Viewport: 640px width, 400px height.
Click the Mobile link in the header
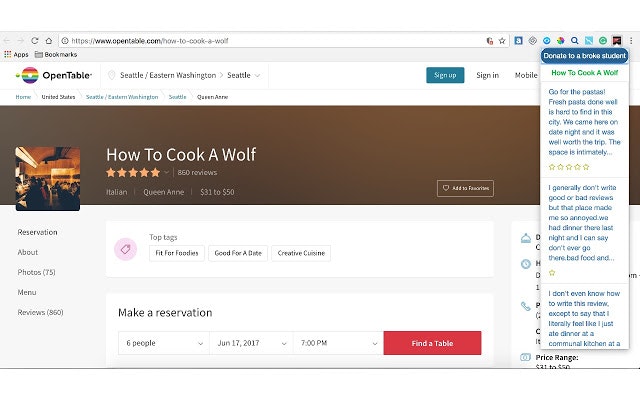pyautogui.click(x=526, y=75)
